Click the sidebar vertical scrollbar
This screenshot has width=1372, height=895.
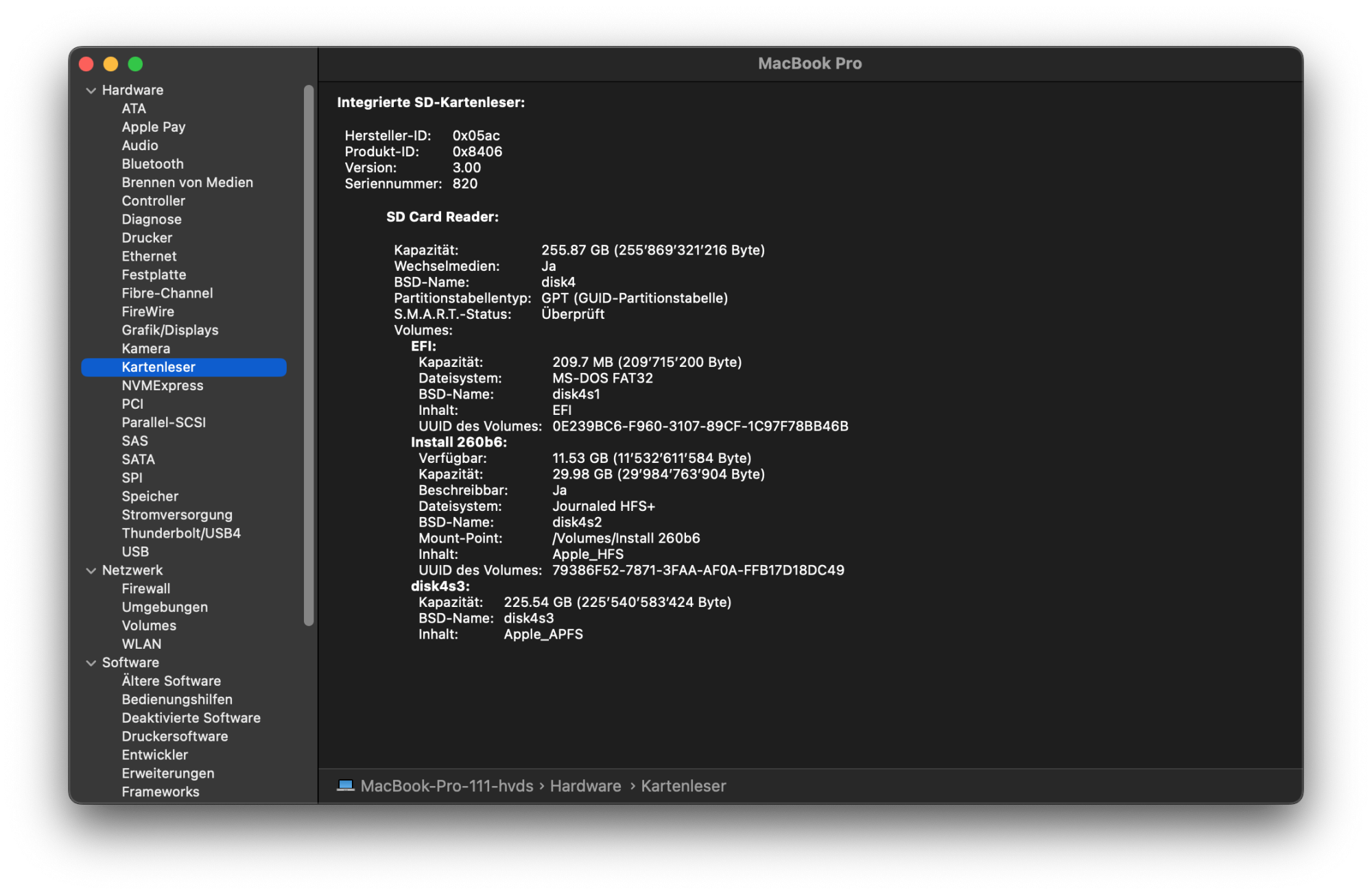[309, 355]
